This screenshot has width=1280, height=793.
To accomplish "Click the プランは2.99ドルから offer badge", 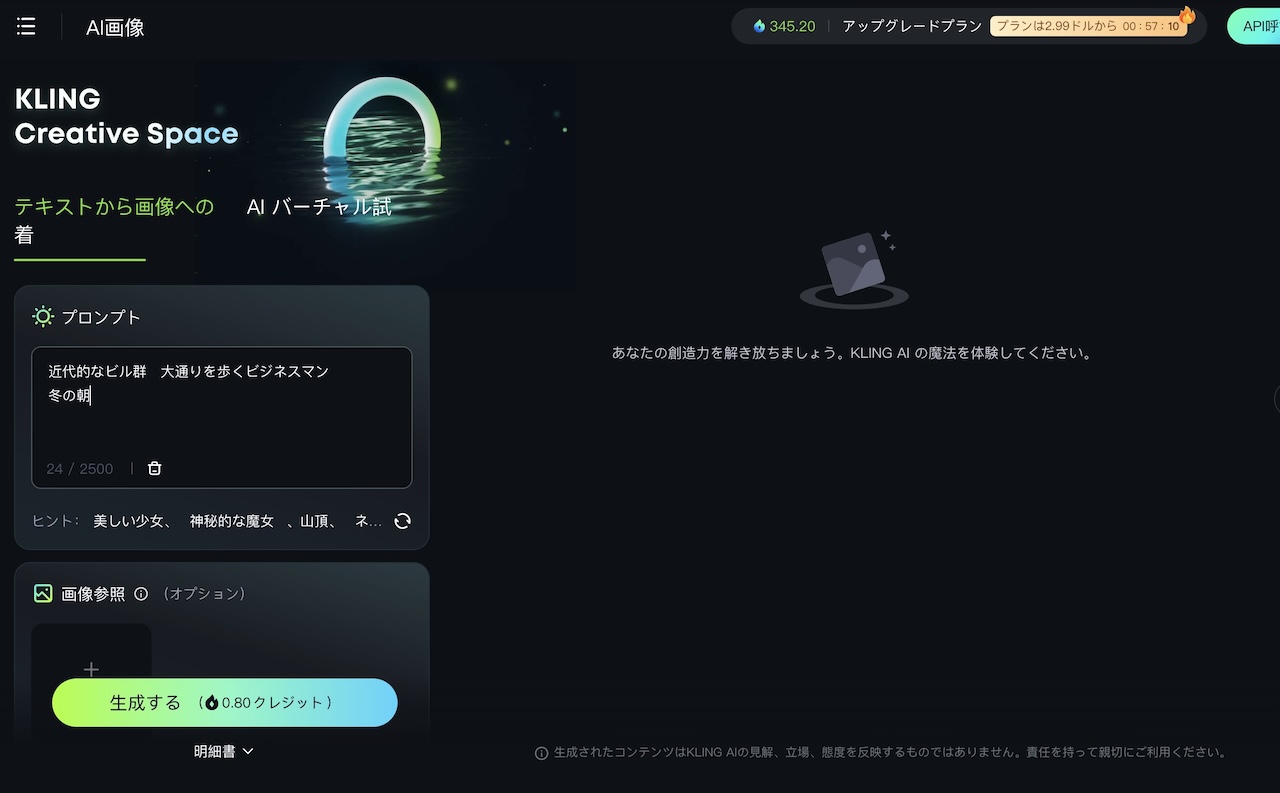I will pos(1088,27).
